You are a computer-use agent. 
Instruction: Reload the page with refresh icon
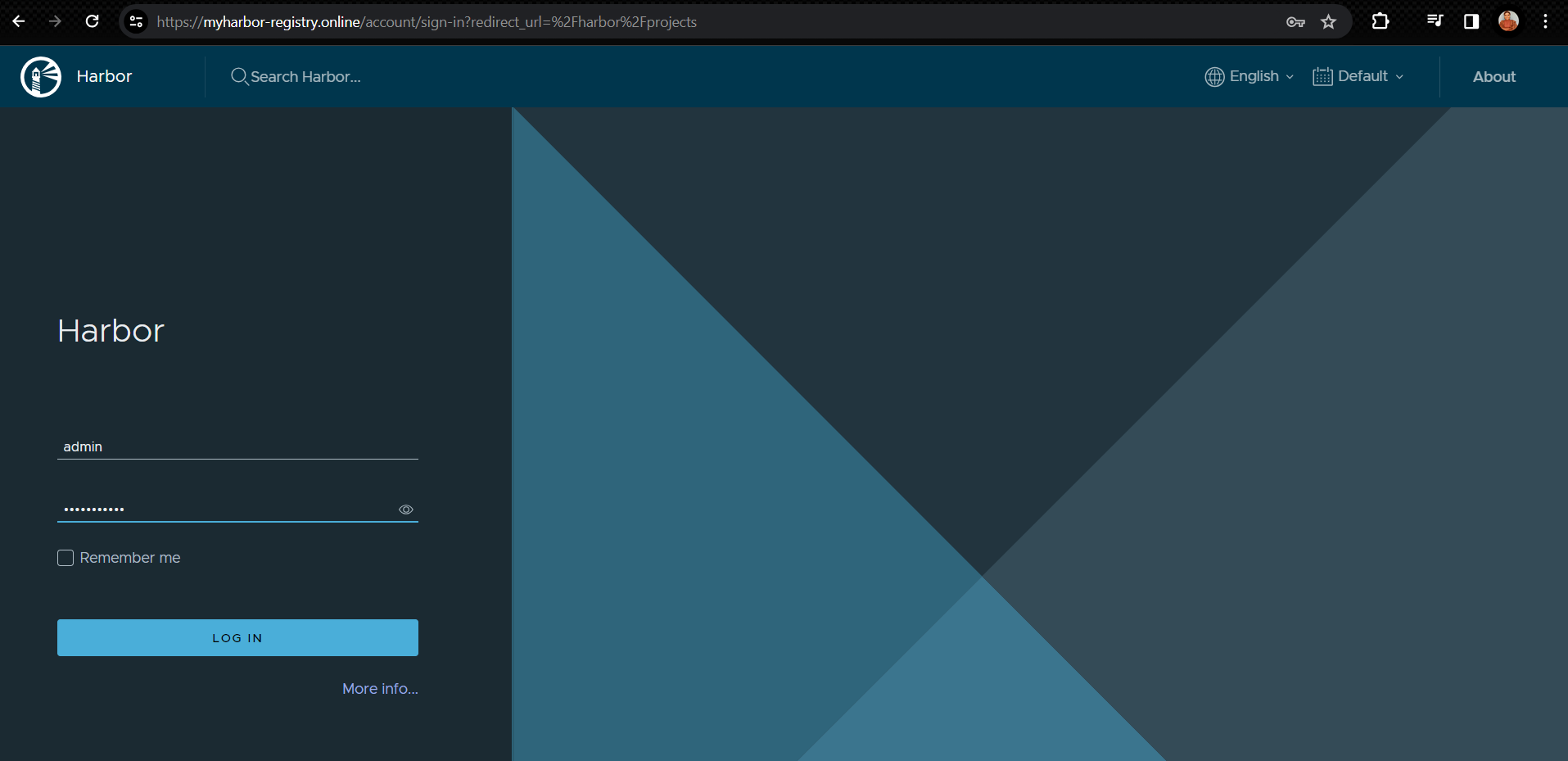click(93, 21)
